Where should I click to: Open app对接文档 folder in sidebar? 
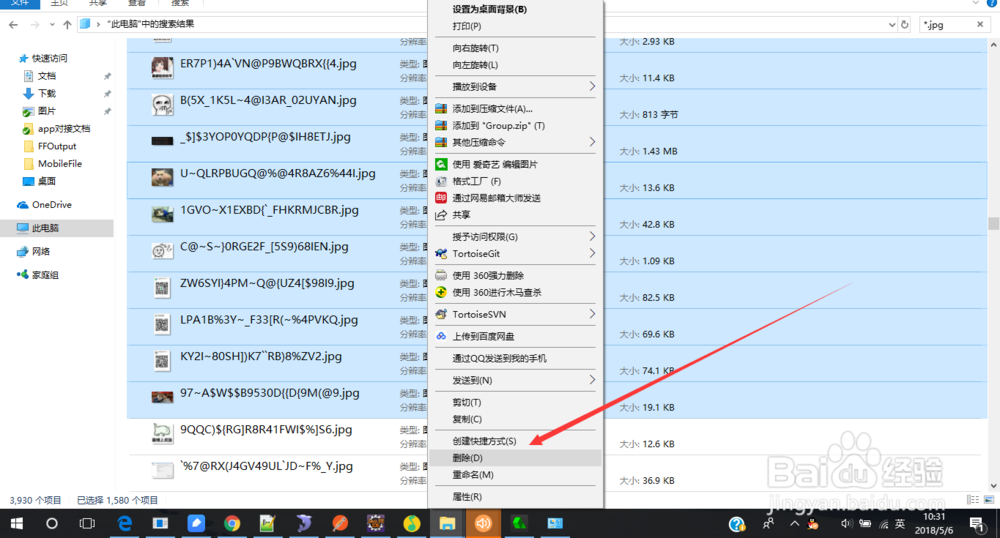coord(64,129)
